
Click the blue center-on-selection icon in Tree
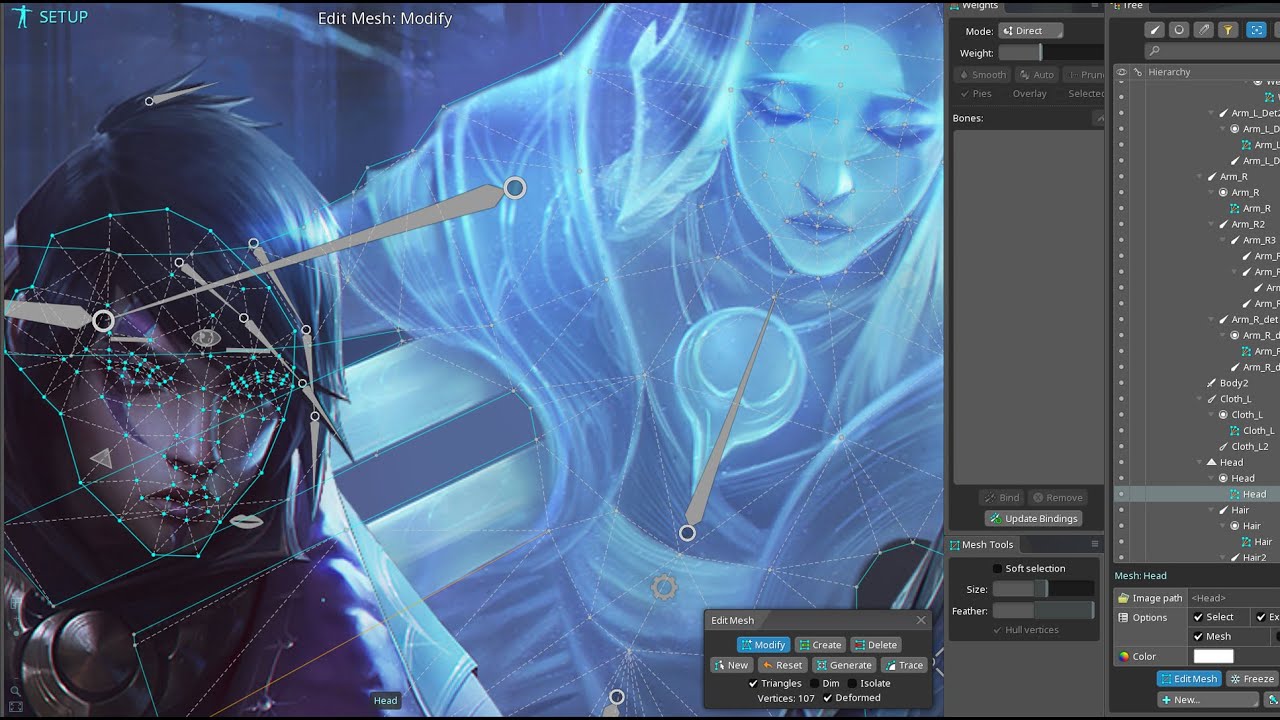(x=1257, y=30)
